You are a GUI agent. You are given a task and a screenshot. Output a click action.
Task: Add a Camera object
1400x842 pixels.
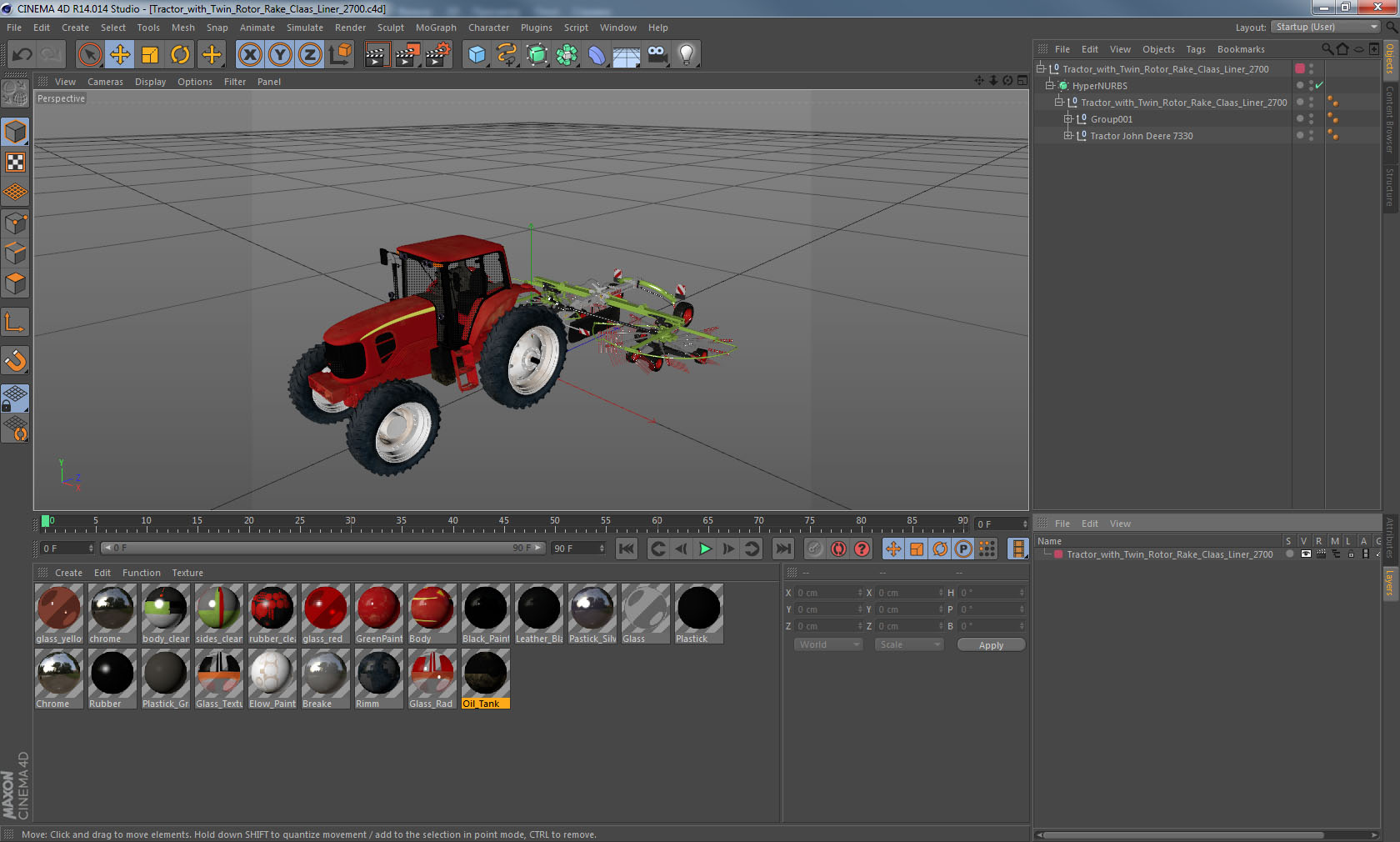[x=657, y=55]
